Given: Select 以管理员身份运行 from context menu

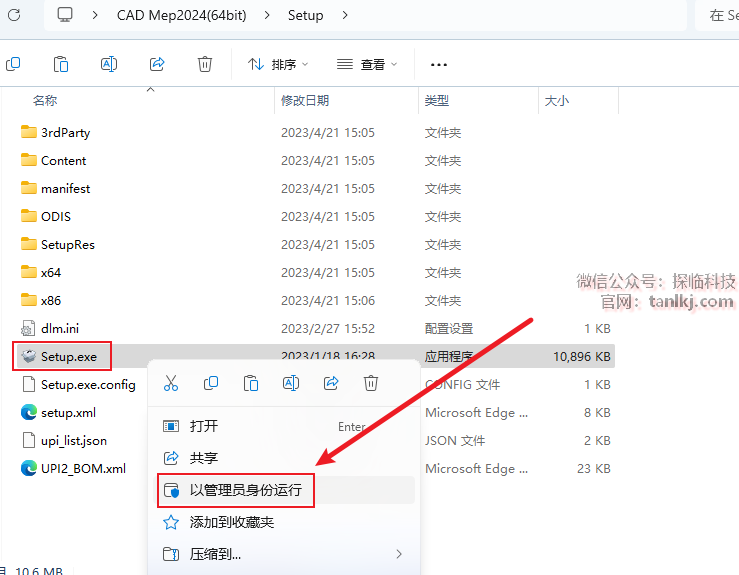Looking at the screenshot, I should click(x=245, y=490).
